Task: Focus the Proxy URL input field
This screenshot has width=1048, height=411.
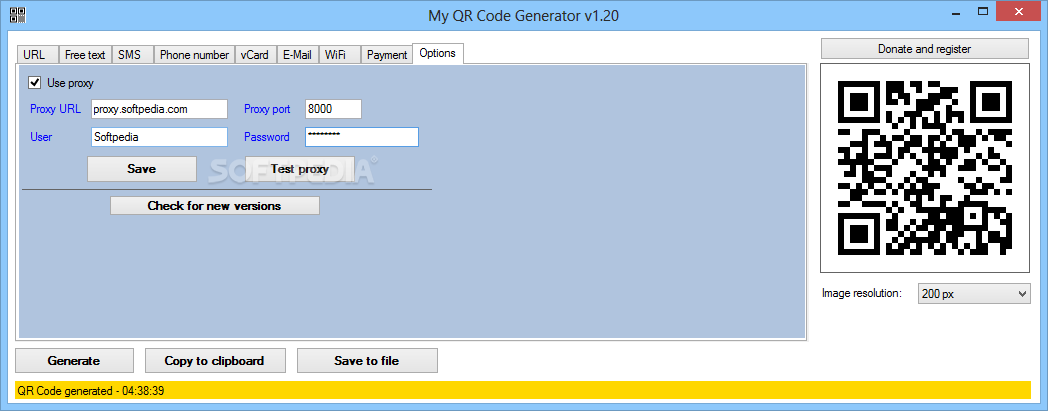Action: pos(159,110)
